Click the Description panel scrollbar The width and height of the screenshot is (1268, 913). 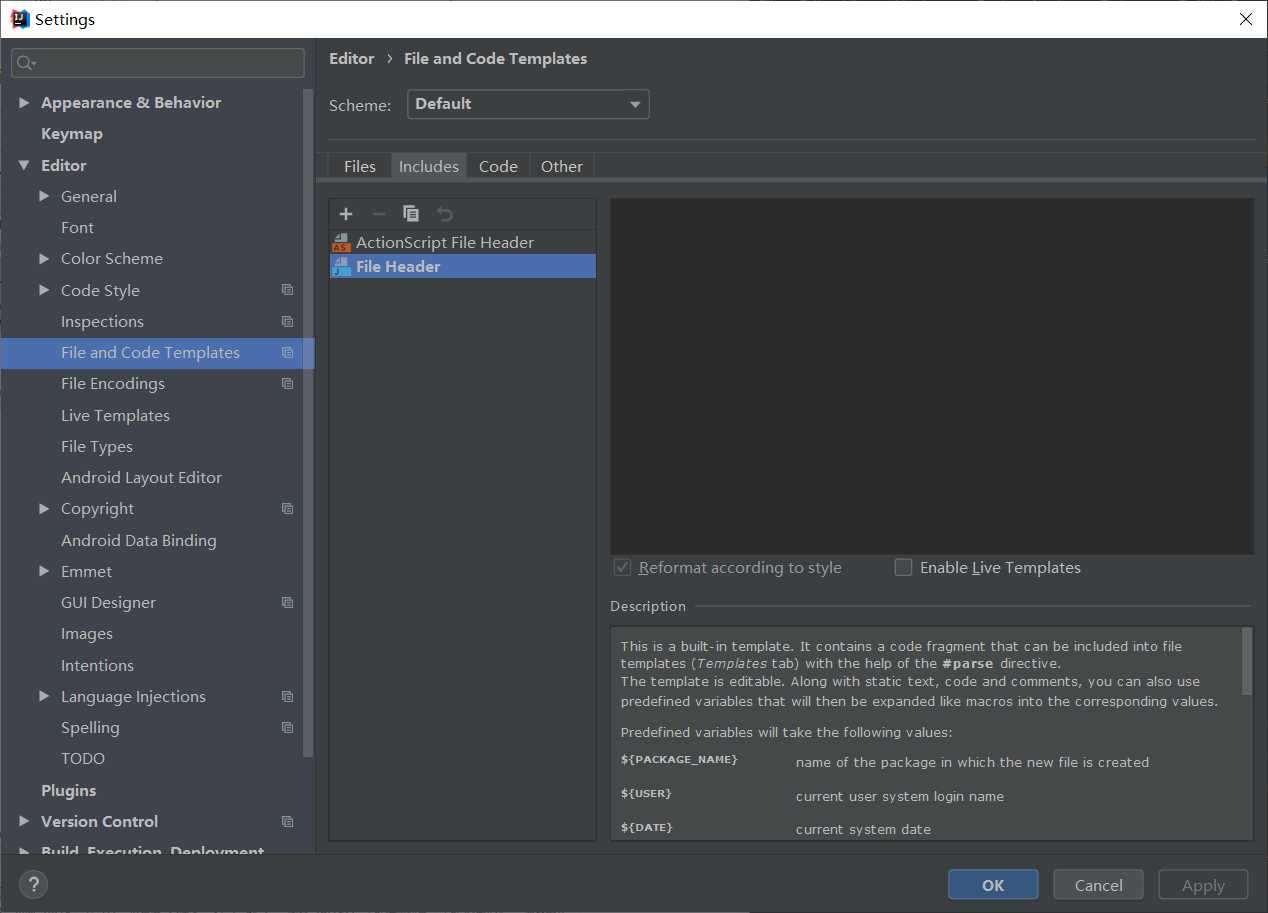[x=1246, y=661]
